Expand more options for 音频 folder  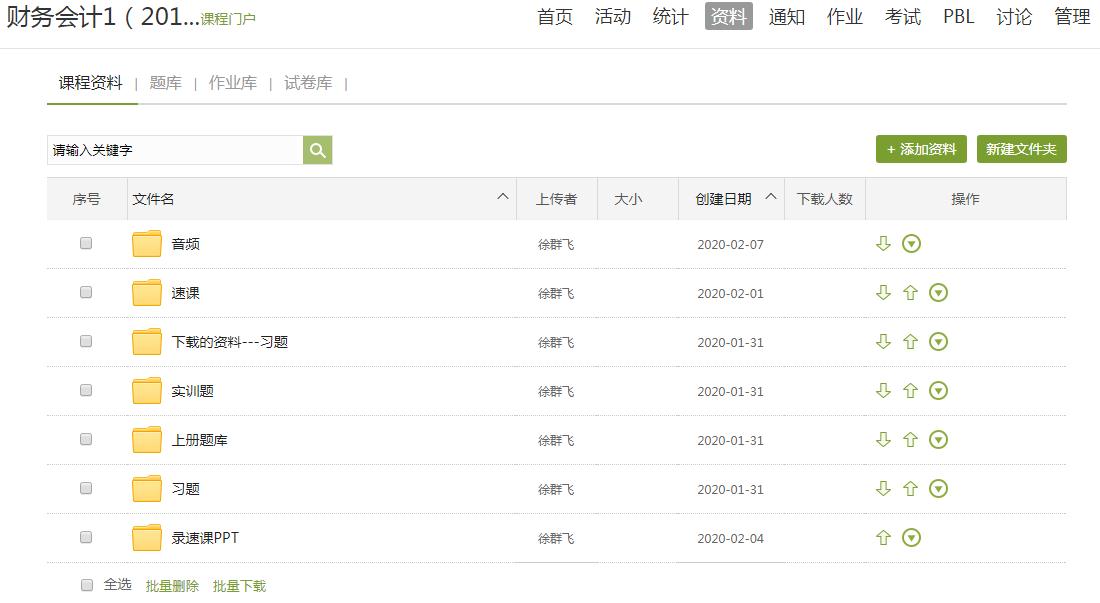pyautogui.click(x=911, y=243)
